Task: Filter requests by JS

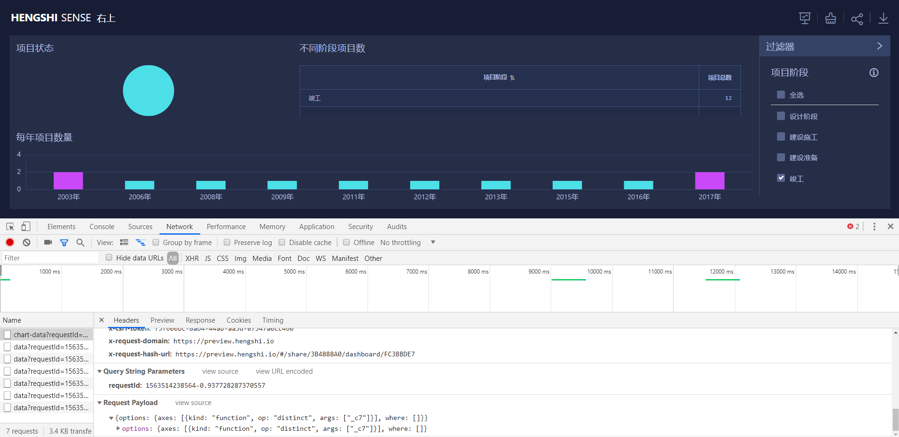Action: pyautogui.click(x=208, y=258)
